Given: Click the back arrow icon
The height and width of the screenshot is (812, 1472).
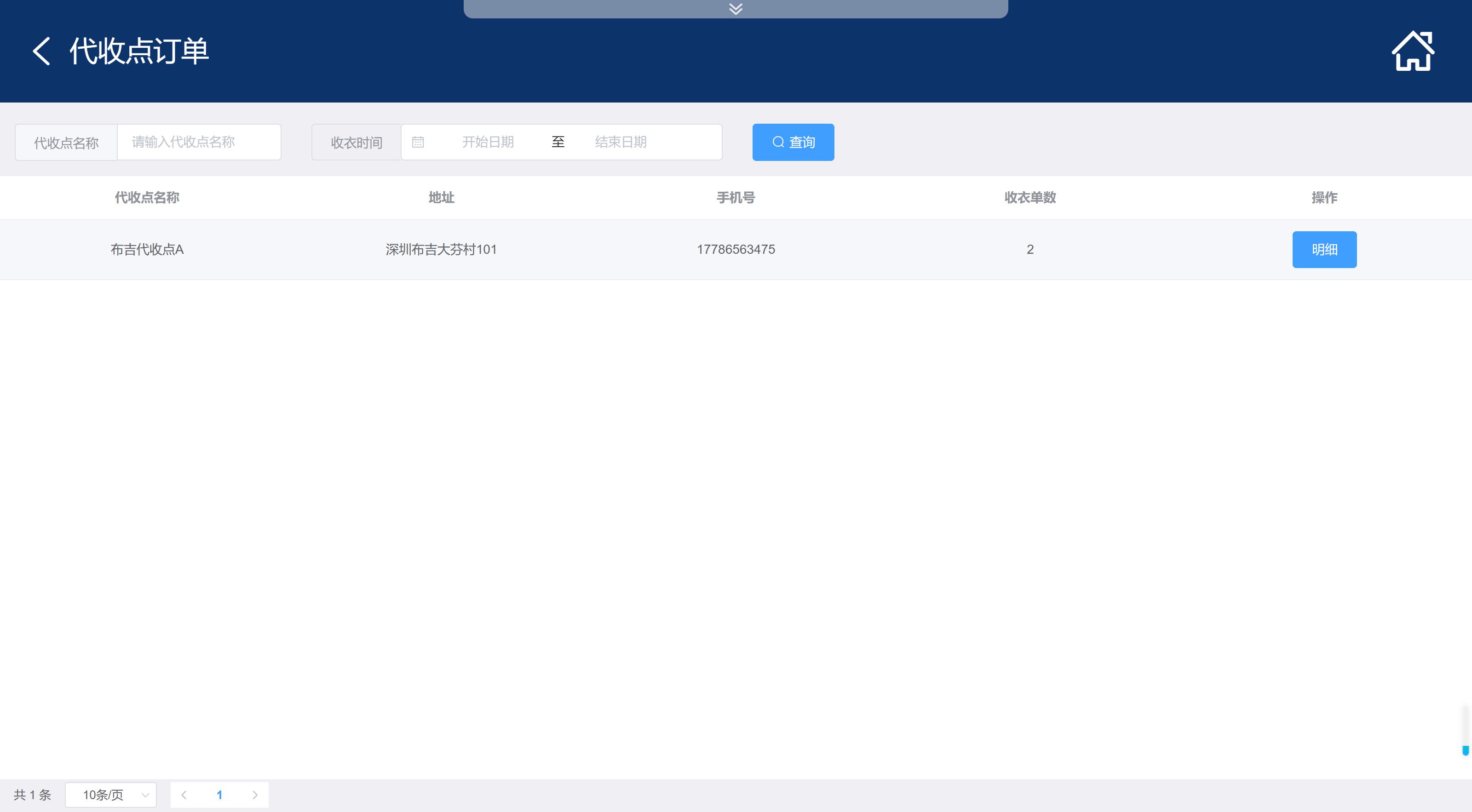Looking at the screenshot, I should click(41, 51).
